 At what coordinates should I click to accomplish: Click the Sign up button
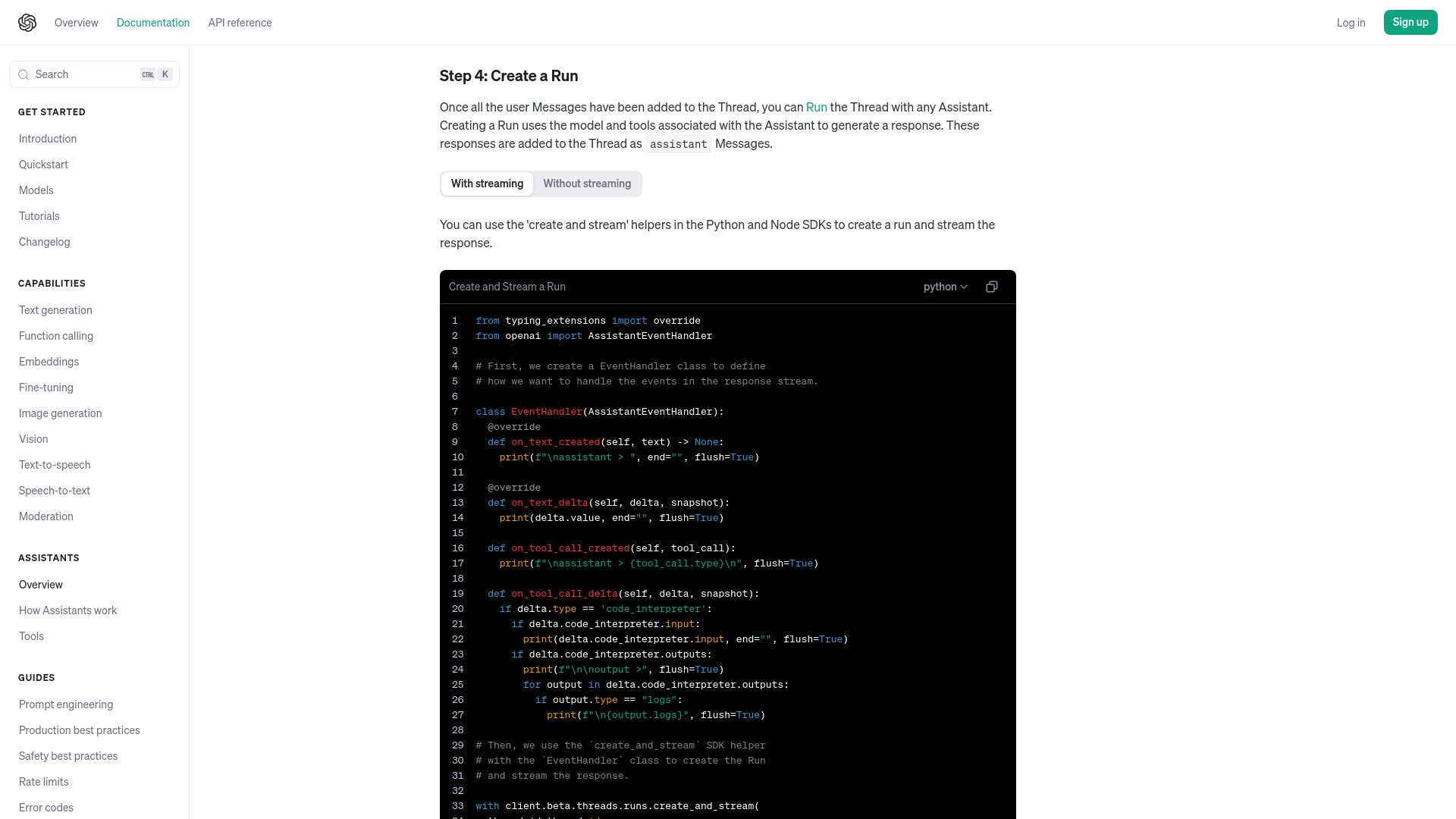coord(1410,22)
